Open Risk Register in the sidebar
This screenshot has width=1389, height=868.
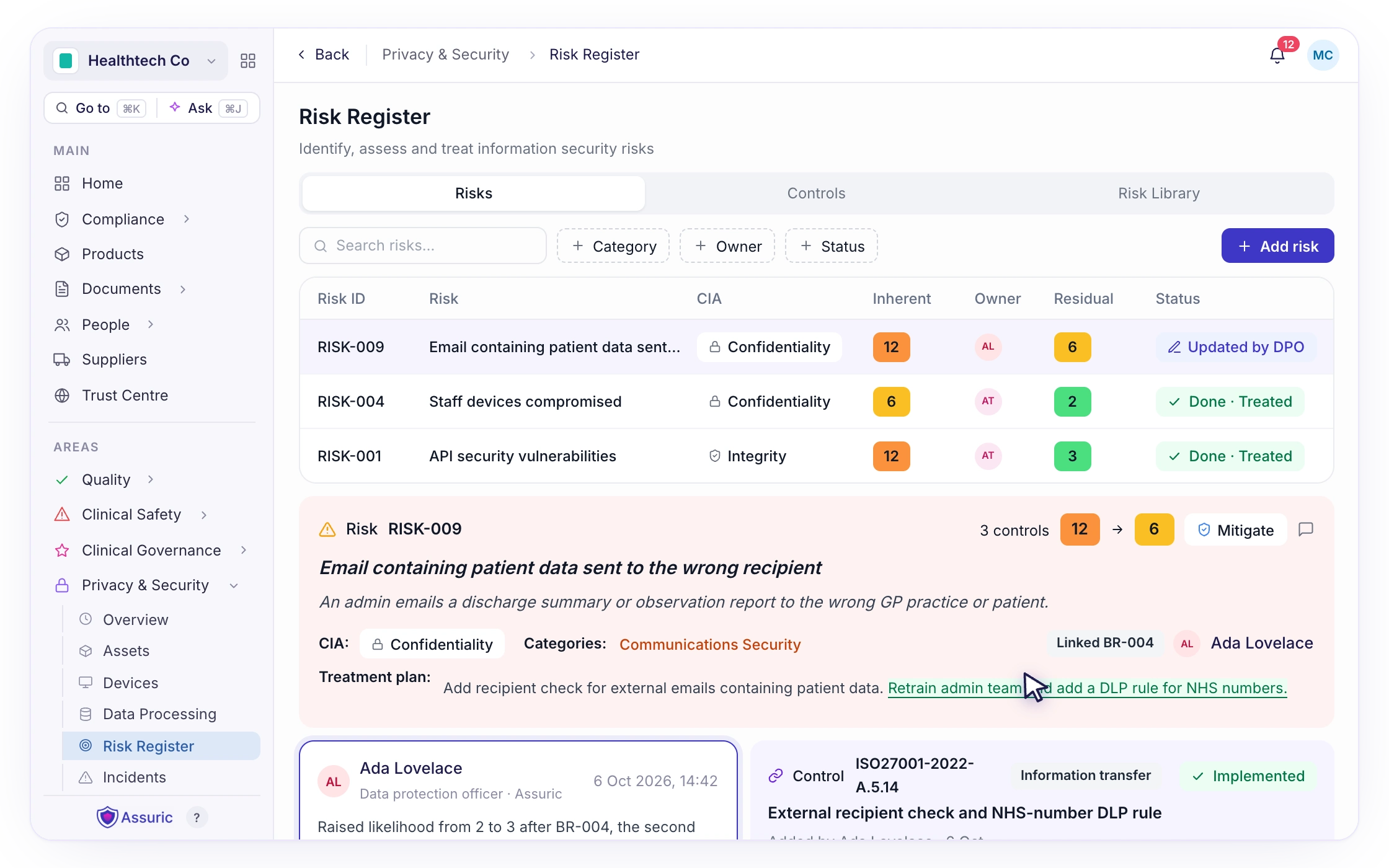click(161, 746)
